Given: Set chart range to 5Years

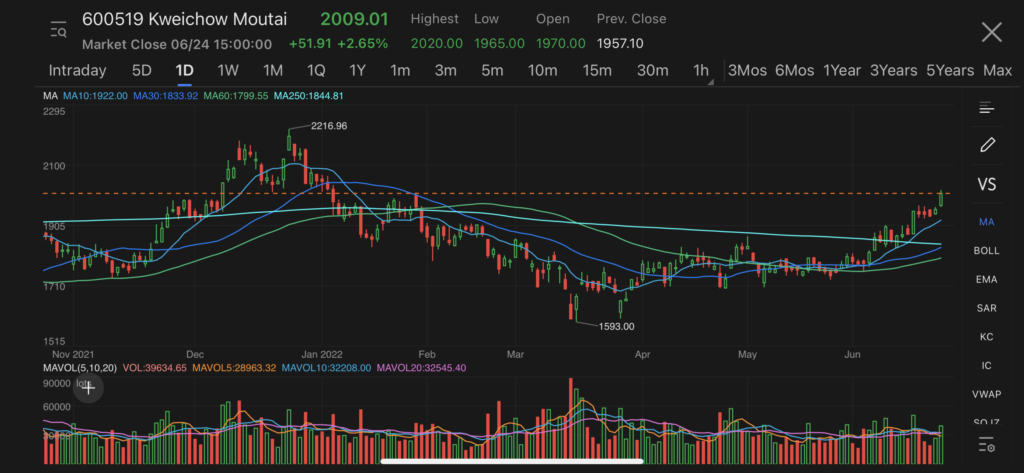Looking at the screenshot, I should (x=950, y=71).
